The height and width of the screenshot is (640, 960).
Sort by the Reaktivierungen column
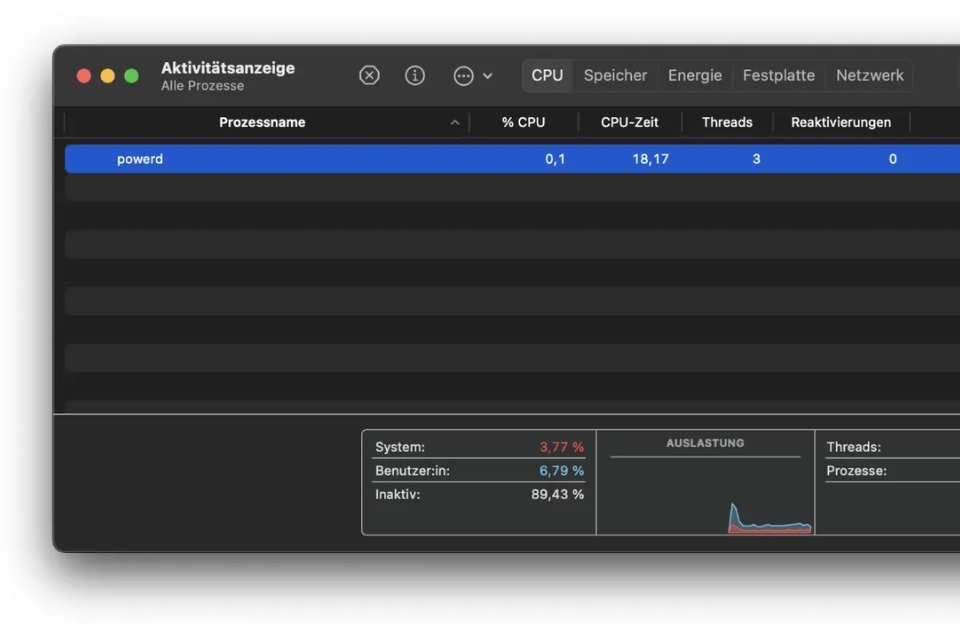841,122
